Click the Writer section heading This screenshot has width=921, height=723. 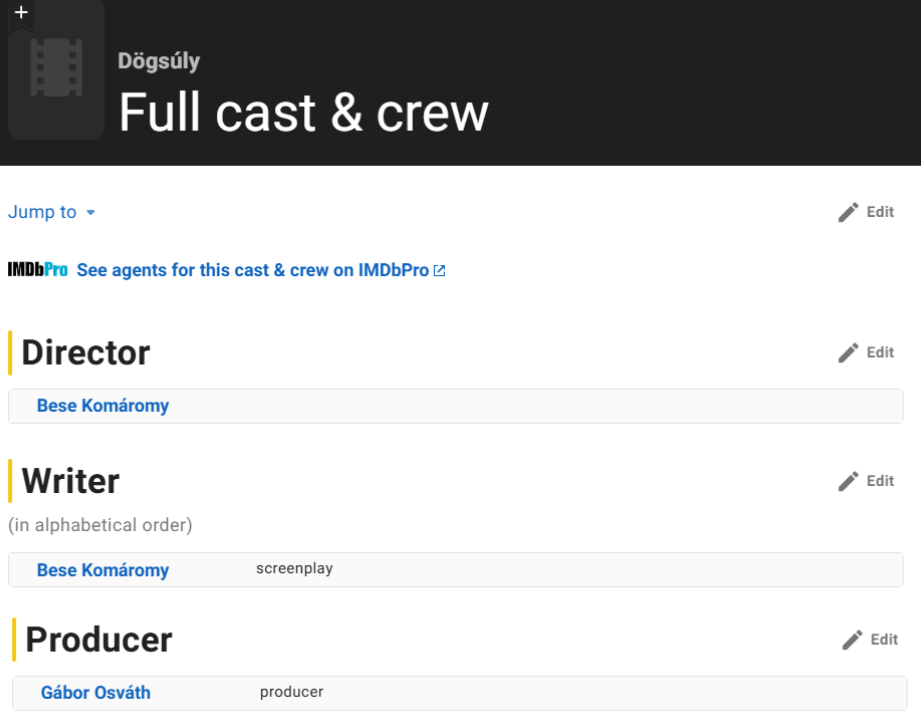[70, 481]
